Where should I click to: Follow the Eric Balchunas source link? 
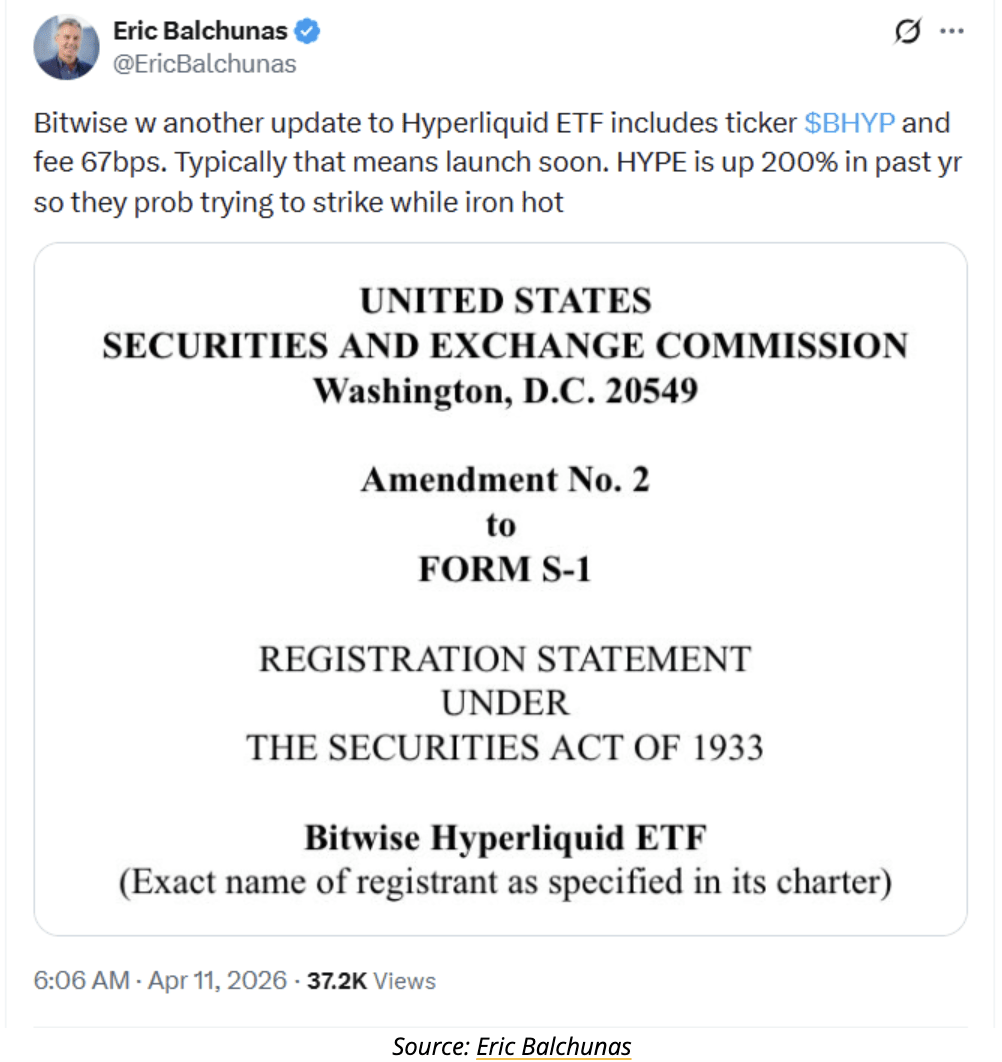click(553, 1046)
